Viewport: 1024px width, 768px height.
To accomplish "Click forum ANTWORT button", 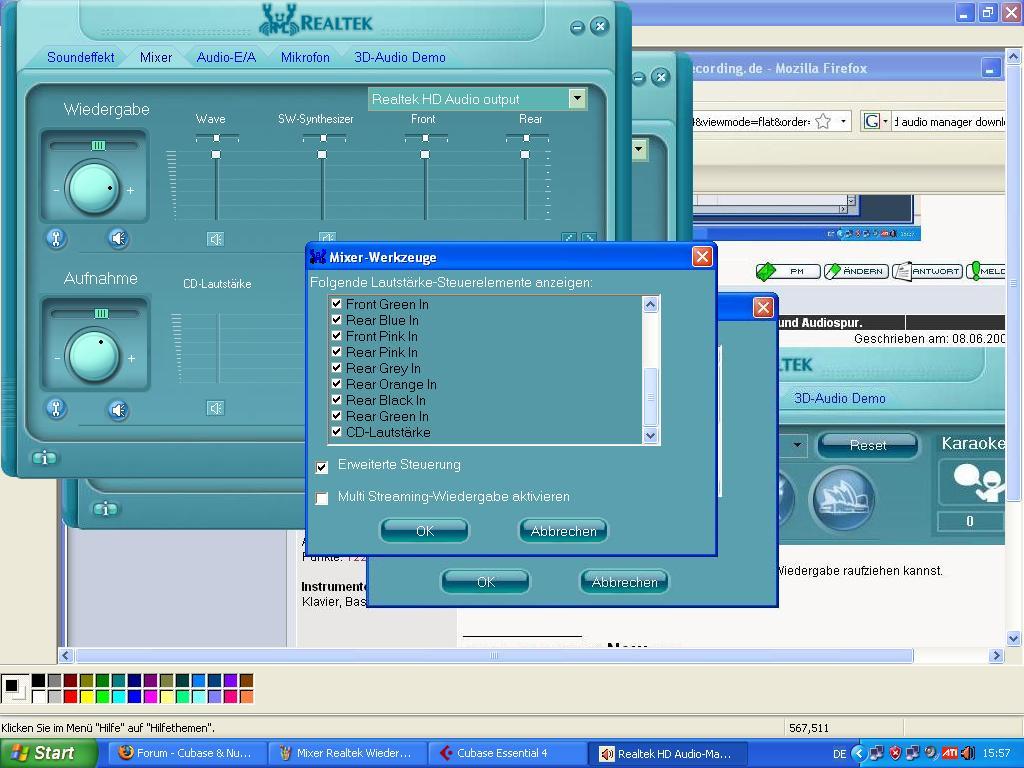I will [x=928, y=271].
